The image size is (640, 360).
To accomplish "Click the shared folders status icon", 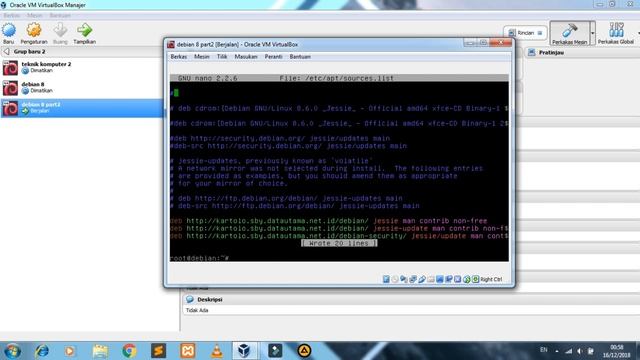I will [x=431, y=279].
